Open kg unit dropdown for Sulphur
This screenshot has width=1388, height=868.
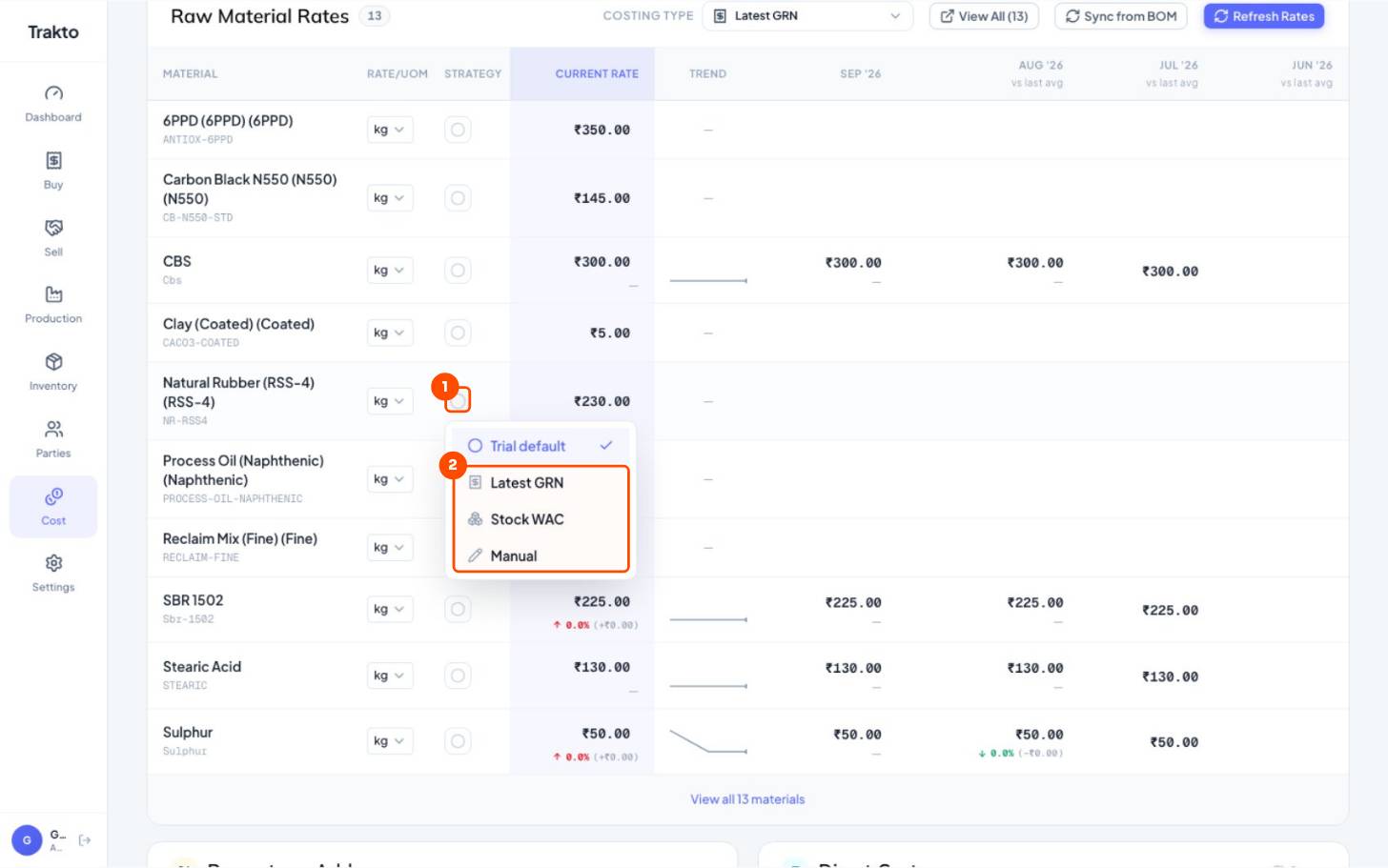pyautogui.click(x=390, y=741)
